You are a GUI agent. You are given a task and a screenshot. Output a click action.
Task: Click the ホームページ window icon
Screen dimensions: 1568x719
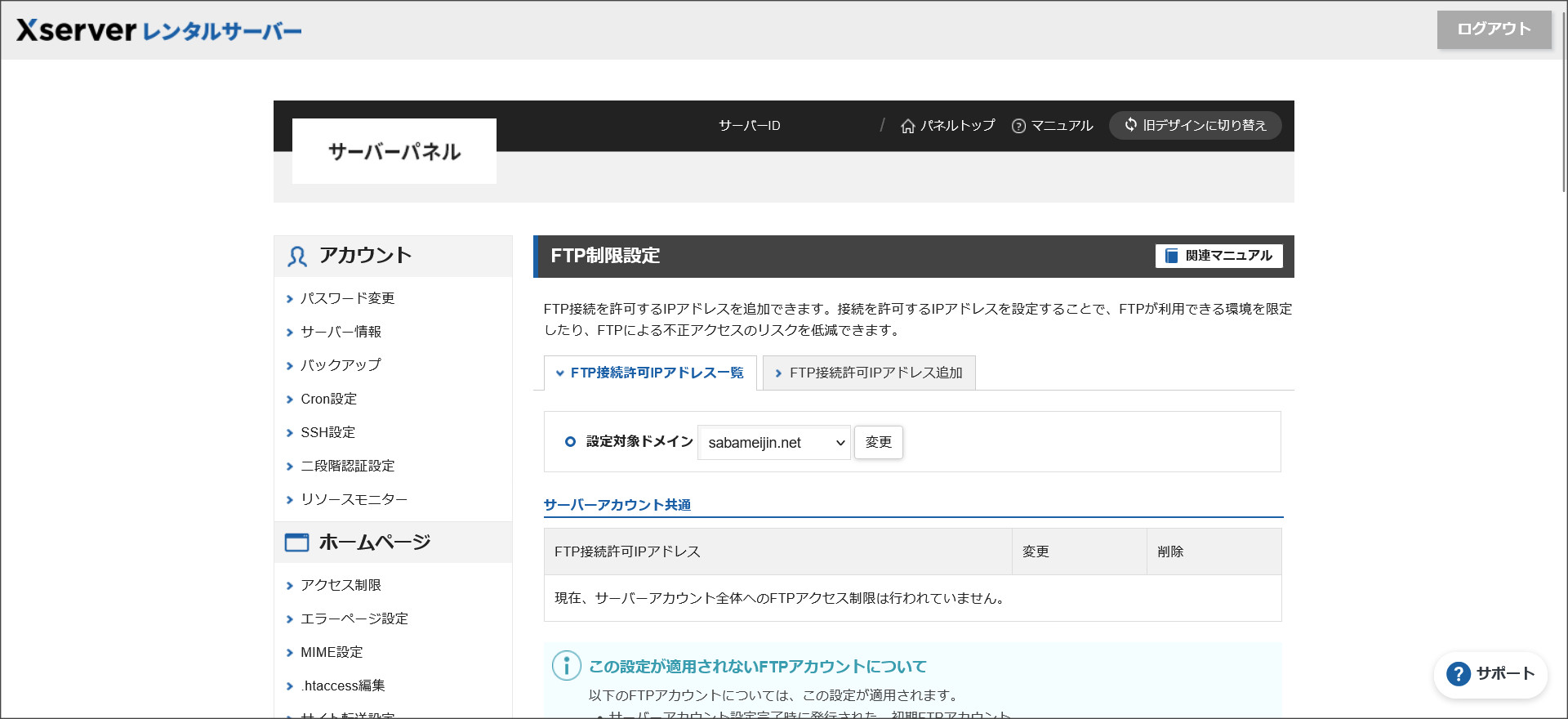(x=296, y=543)
